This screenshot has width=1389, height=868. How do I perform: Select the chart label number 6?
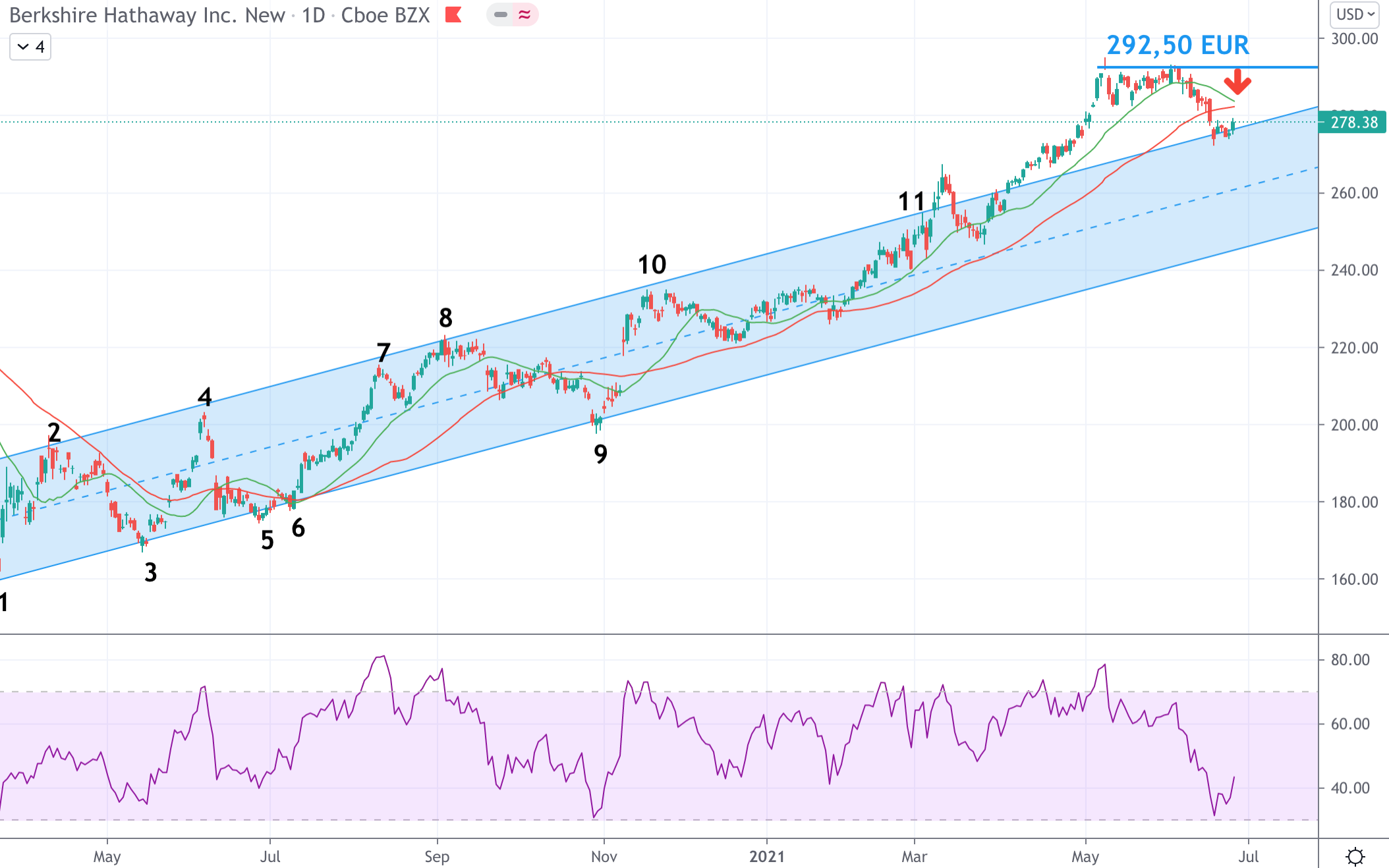coord(298,528)
